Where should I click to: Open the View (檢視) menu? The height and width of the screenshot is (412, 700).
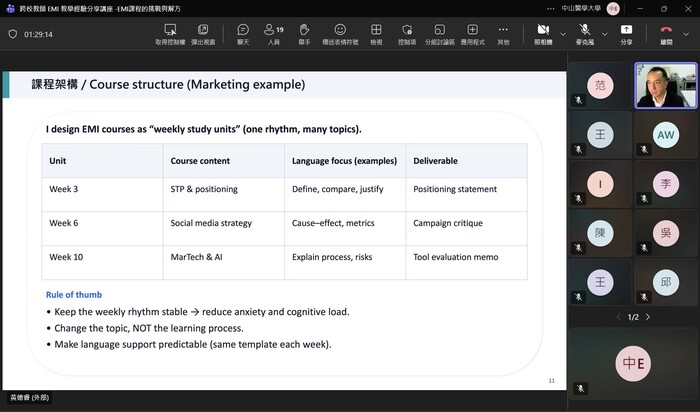click(376, 31)
